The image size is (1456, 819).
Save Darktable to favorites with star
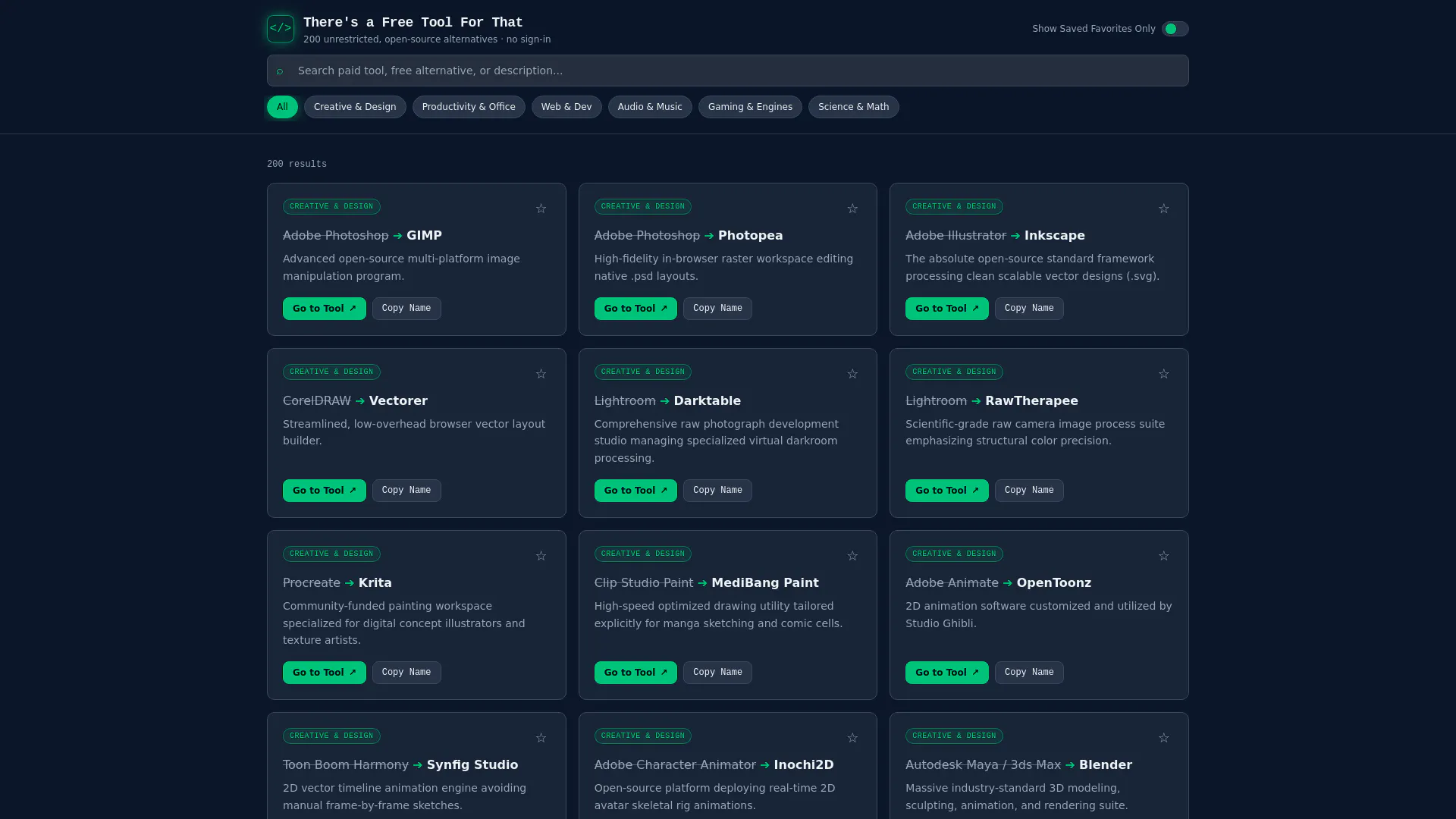(852, 374)
